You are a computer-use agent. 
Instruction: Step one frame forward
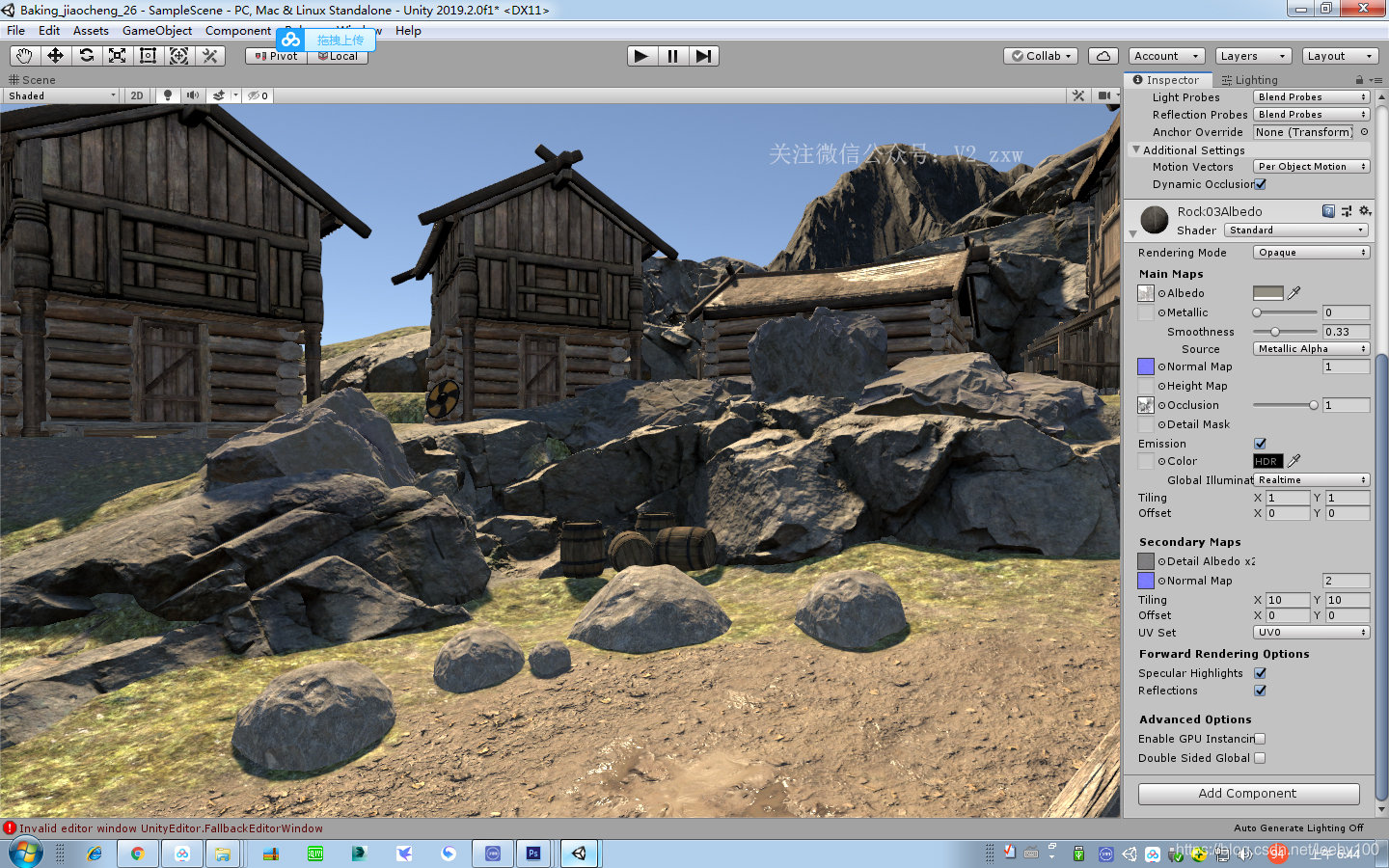tap(703, 56)
